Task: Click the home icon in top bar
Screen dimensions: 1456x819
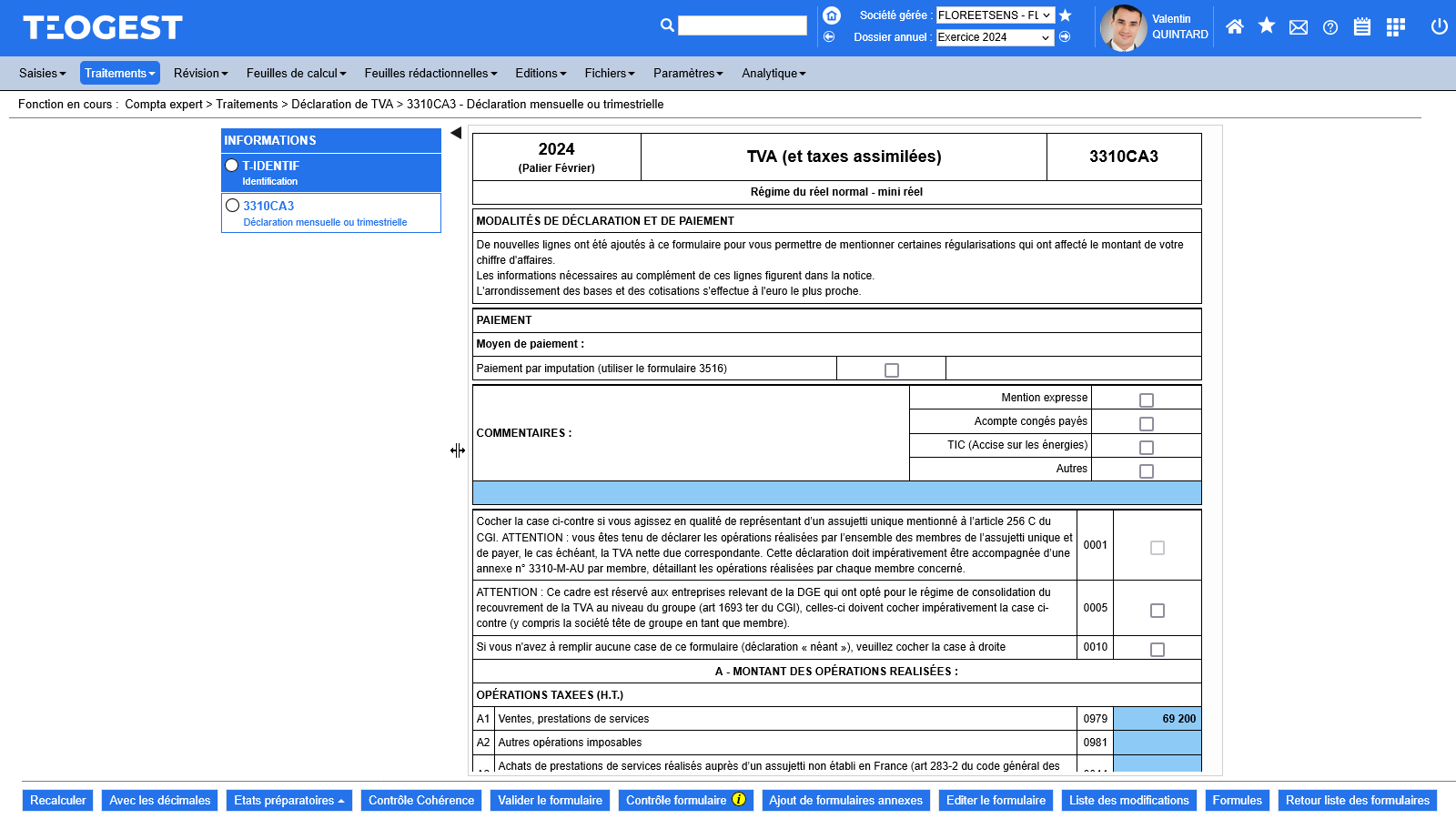Action: click(1234, 27)
